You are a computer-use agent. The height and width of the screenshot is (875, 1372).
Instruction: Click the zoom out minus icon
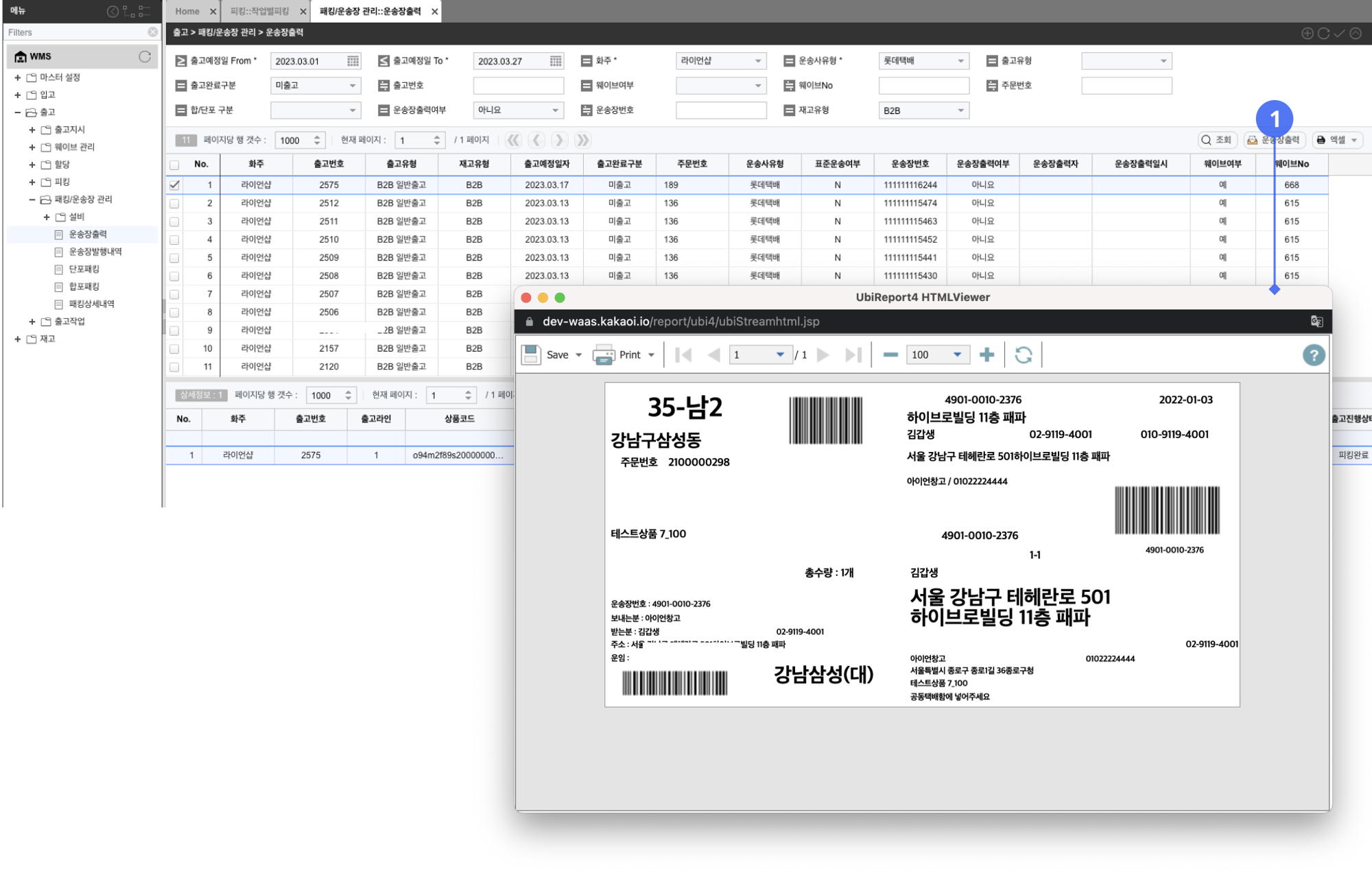pyautogui.click(x=890, y=355)
